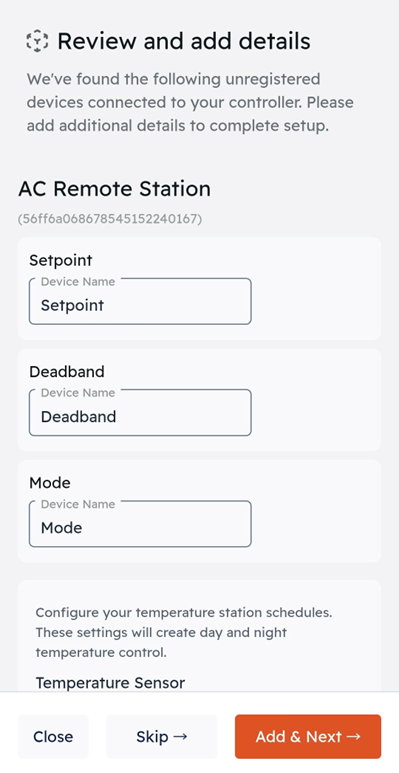The width and height of the screenshot is (399, 773).
Task: Click the Device Name floating label above Setpoint
Action: [x=78, y=281]
